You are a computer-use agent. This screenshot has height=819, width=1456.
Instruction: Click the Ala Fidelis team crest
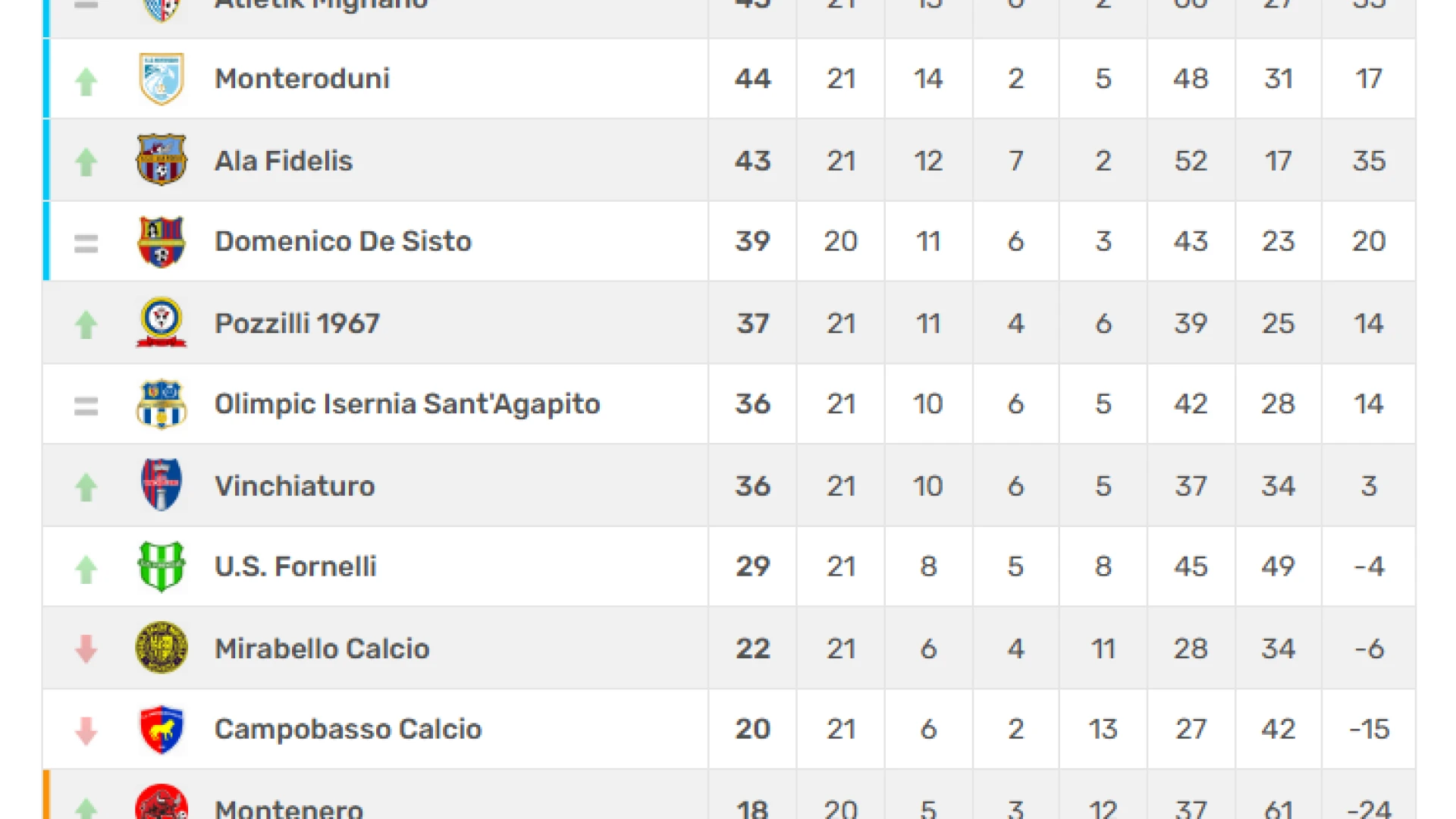(162, 160)
